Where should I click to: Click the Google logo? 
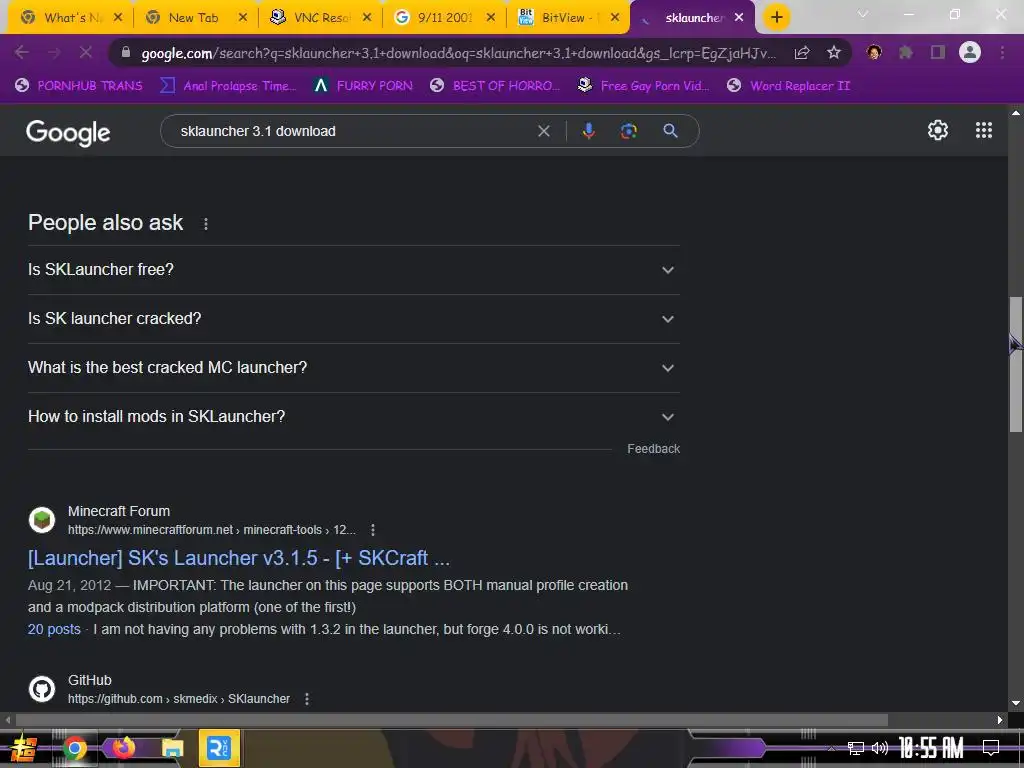(x=68, y=133)
